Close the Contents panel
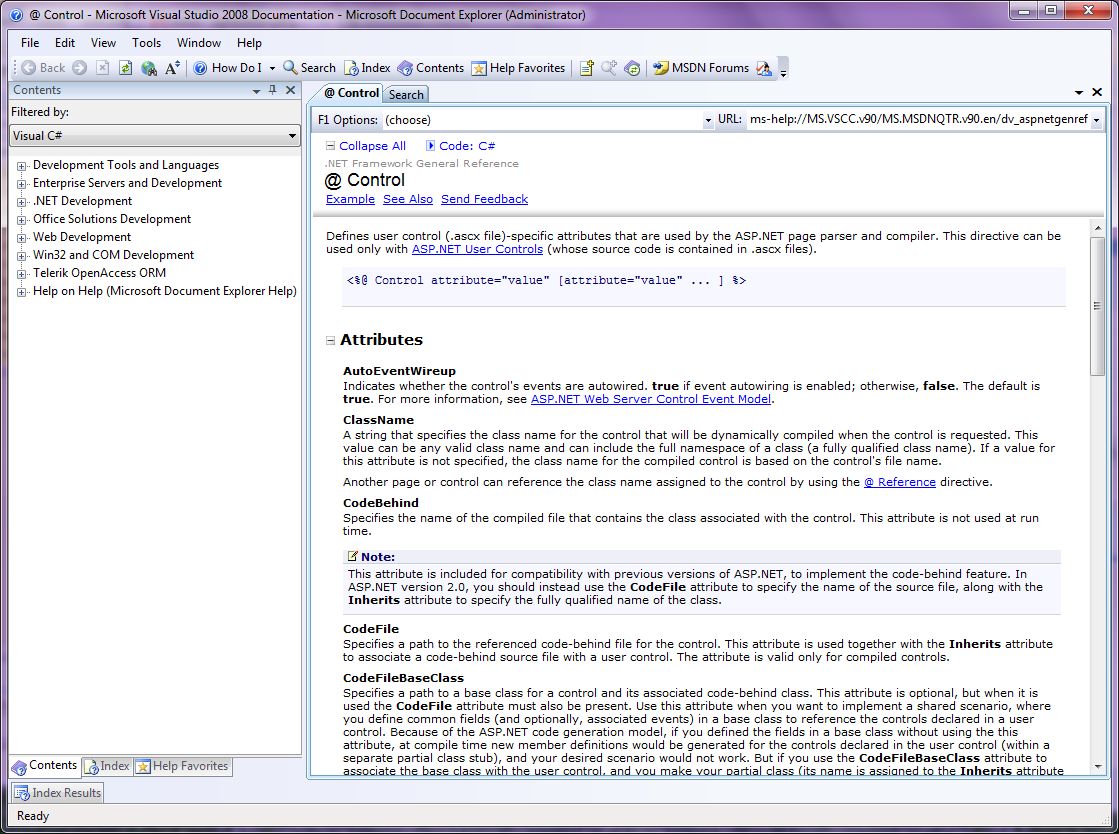This screenshot has height=834, width=1119. tap(290, 90)
